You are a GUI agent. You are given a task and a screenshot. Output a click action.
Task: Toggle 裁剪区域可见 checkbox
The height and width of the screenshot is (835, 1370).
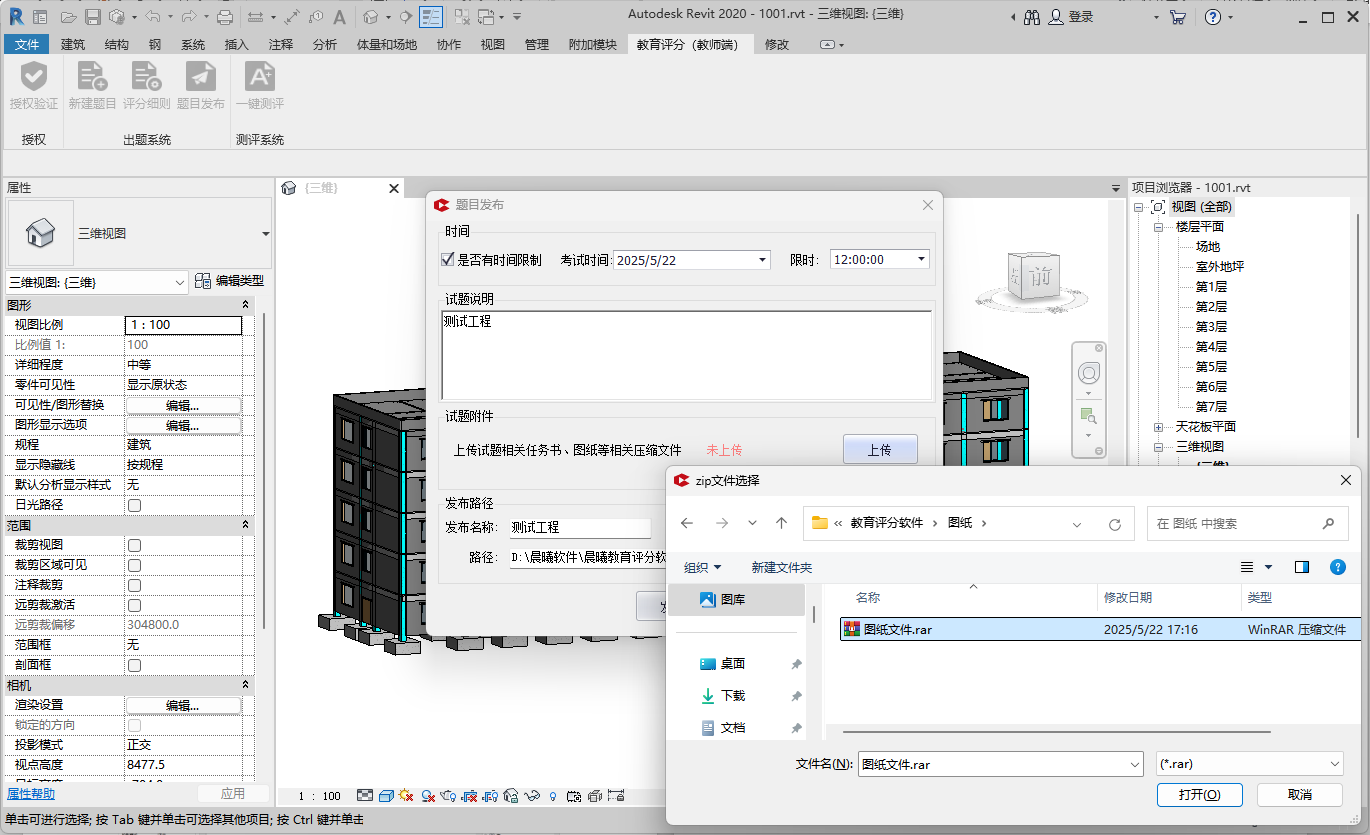[x=134, y=565]
